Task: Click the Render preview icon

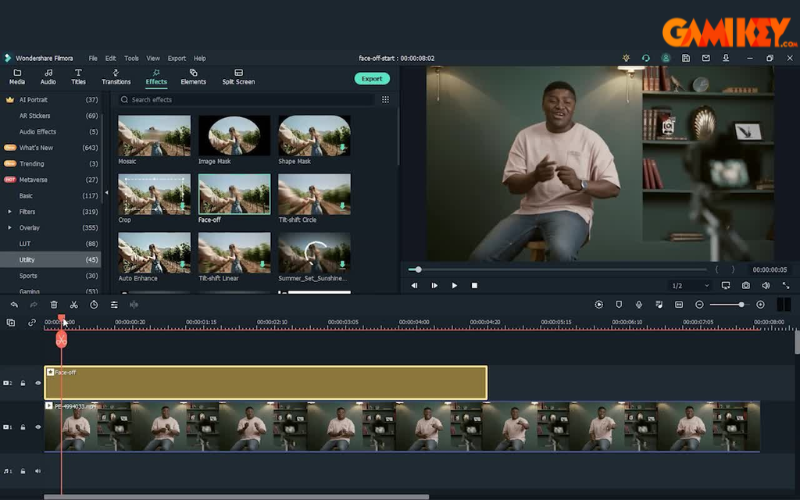Action: [x=599, y=305]
